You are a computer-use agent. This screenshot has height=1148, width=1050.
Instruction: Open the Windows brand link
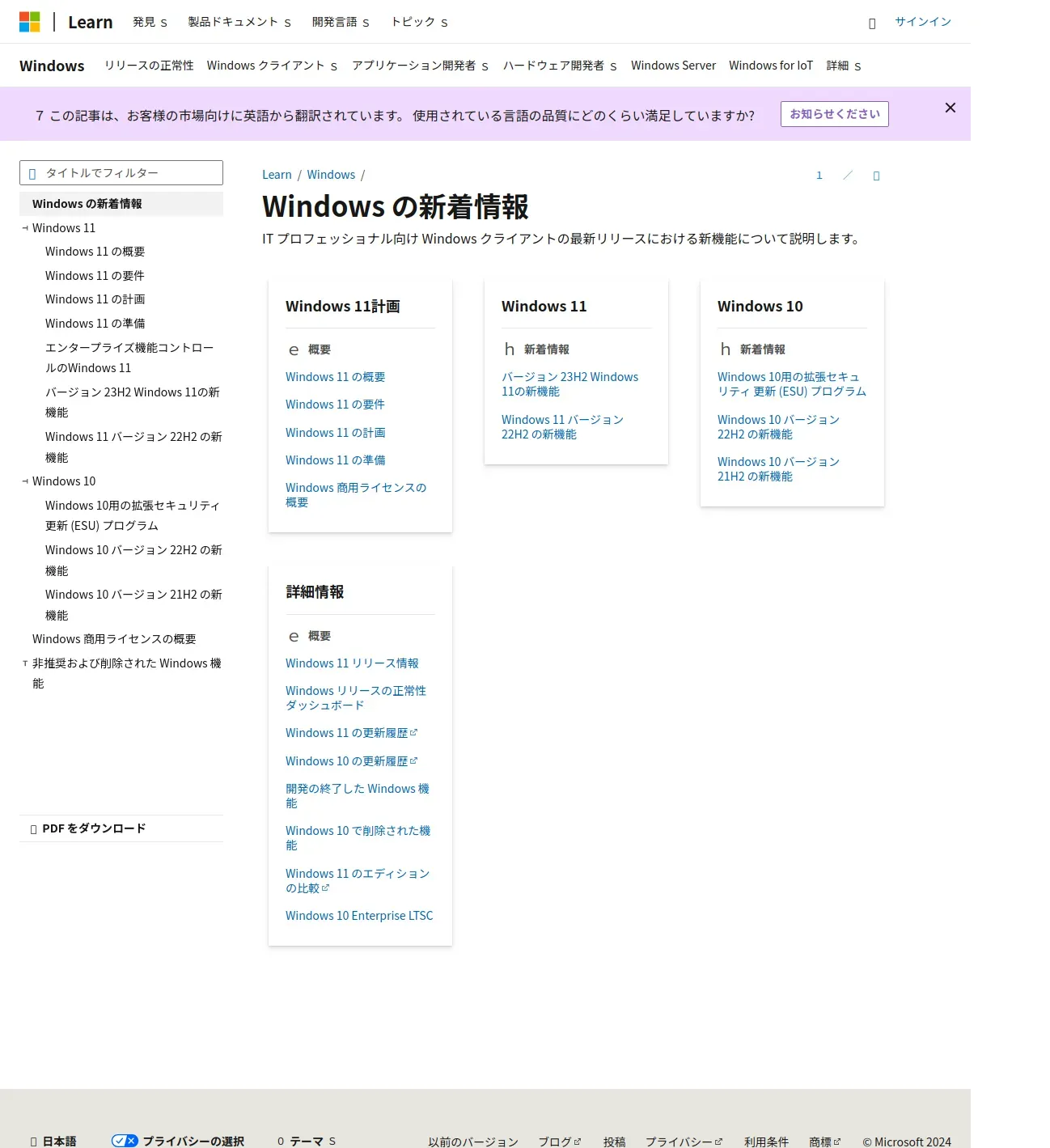point(52,66)
